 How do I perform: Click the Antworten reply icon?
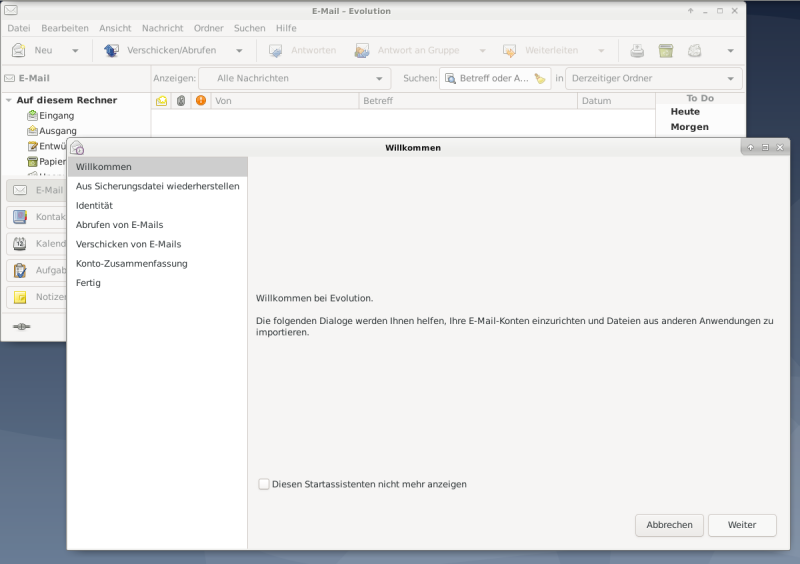tap(276, 50)
